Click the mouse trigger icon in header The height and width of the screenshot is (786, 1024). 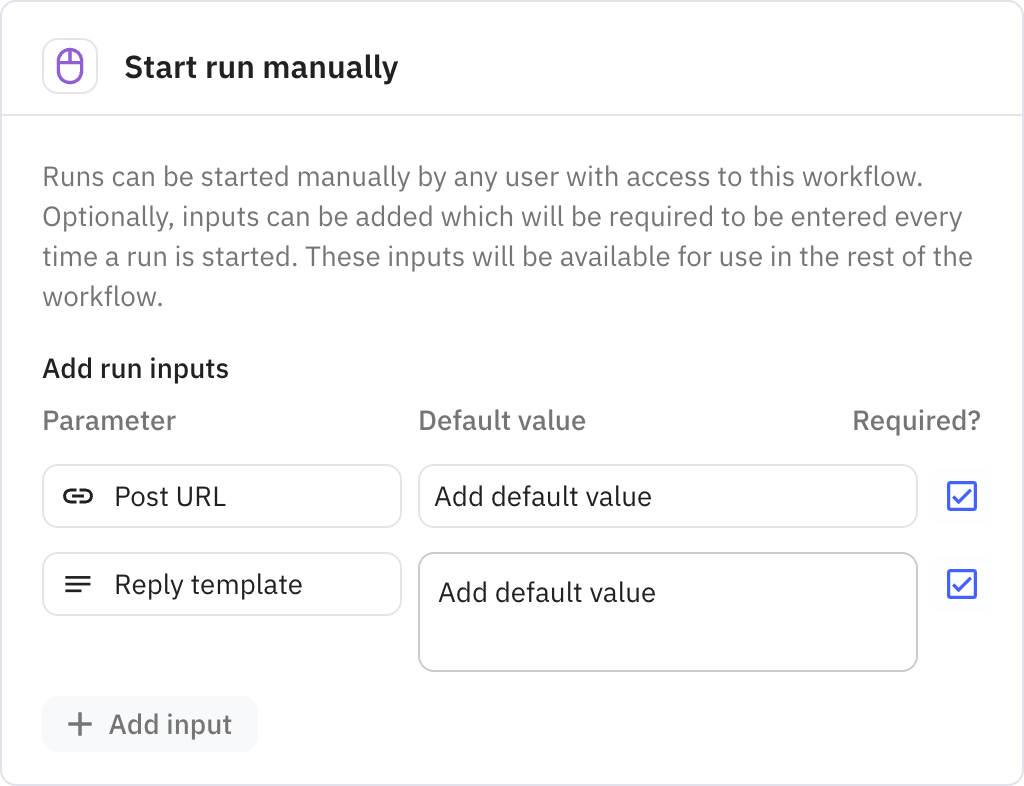click(x=70, y=67)
